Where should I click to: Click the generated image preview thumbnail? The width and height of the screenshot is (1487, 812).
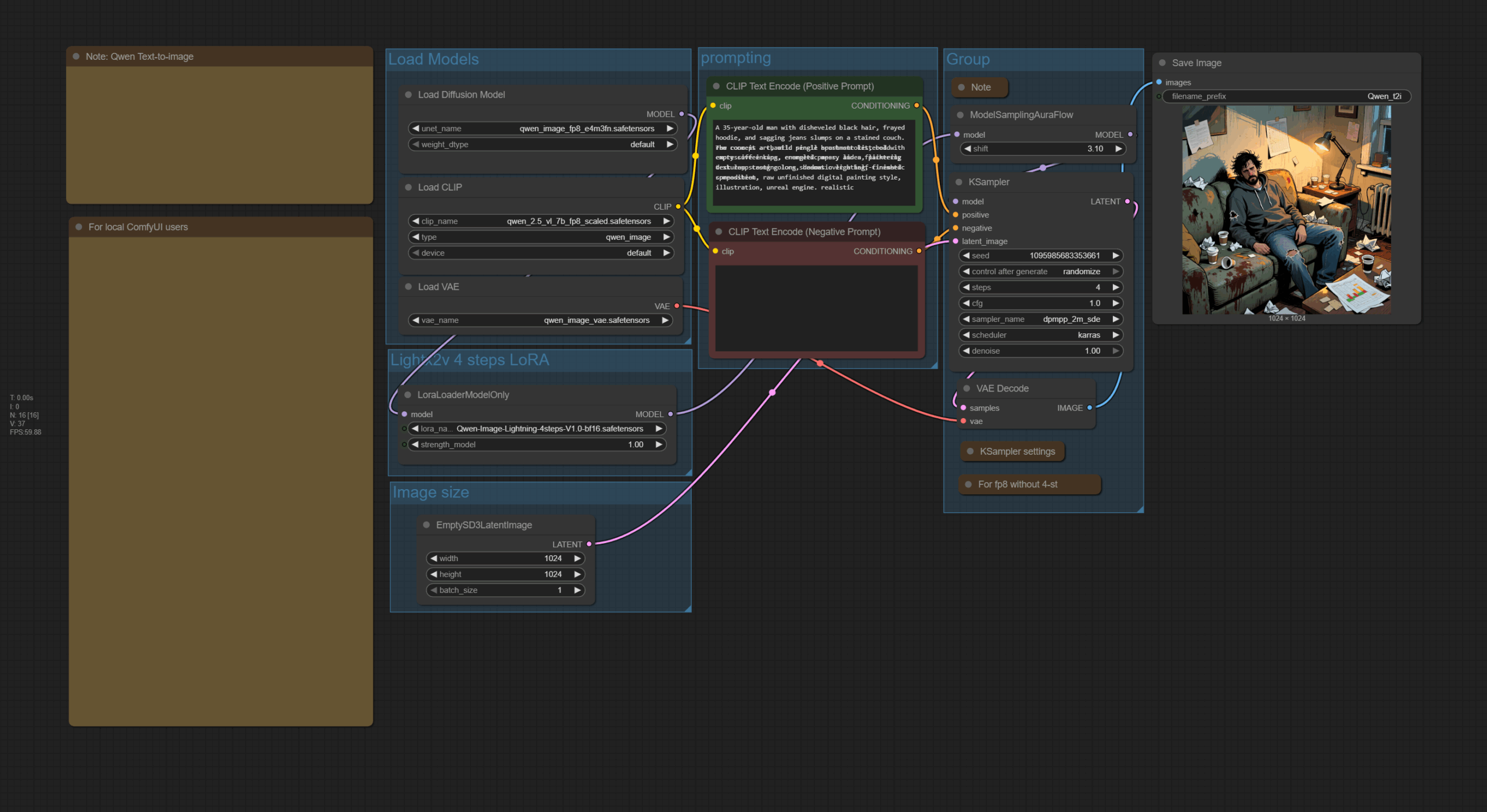click(x=1286, y=209)
